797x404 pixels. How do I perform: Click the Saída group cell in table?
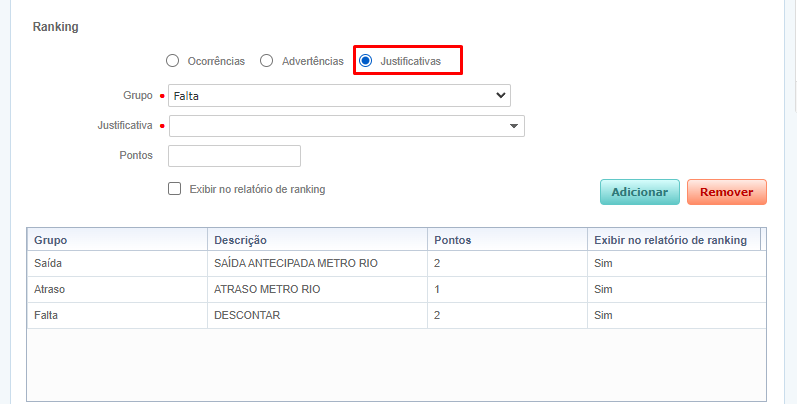tap(49, 263)
